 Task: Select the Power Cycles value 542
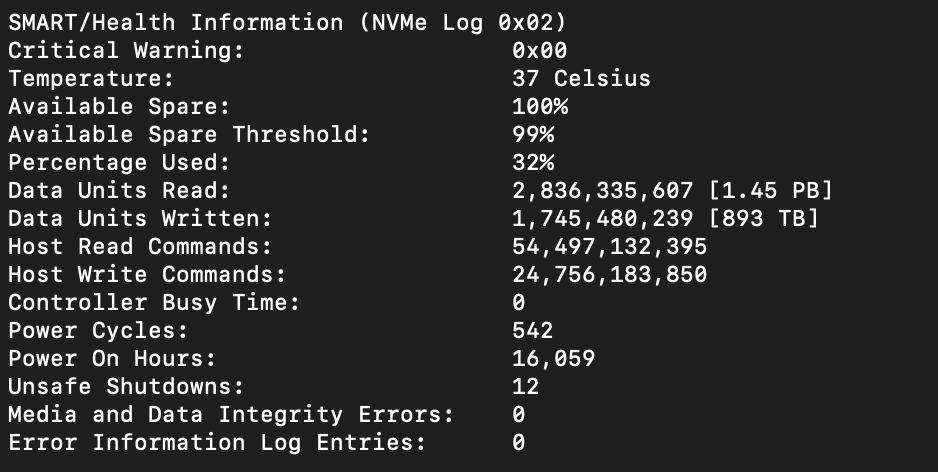pyautogui.click(x=532, y=331)
